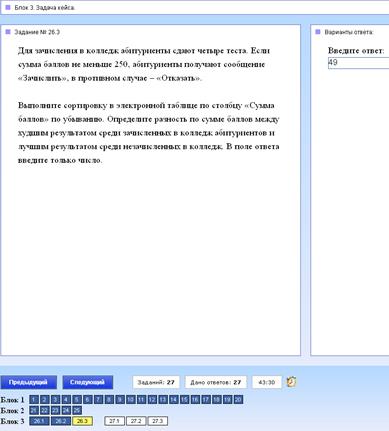
Task: Select task 27.1 in Блок 3
Action: coord(114,421)
